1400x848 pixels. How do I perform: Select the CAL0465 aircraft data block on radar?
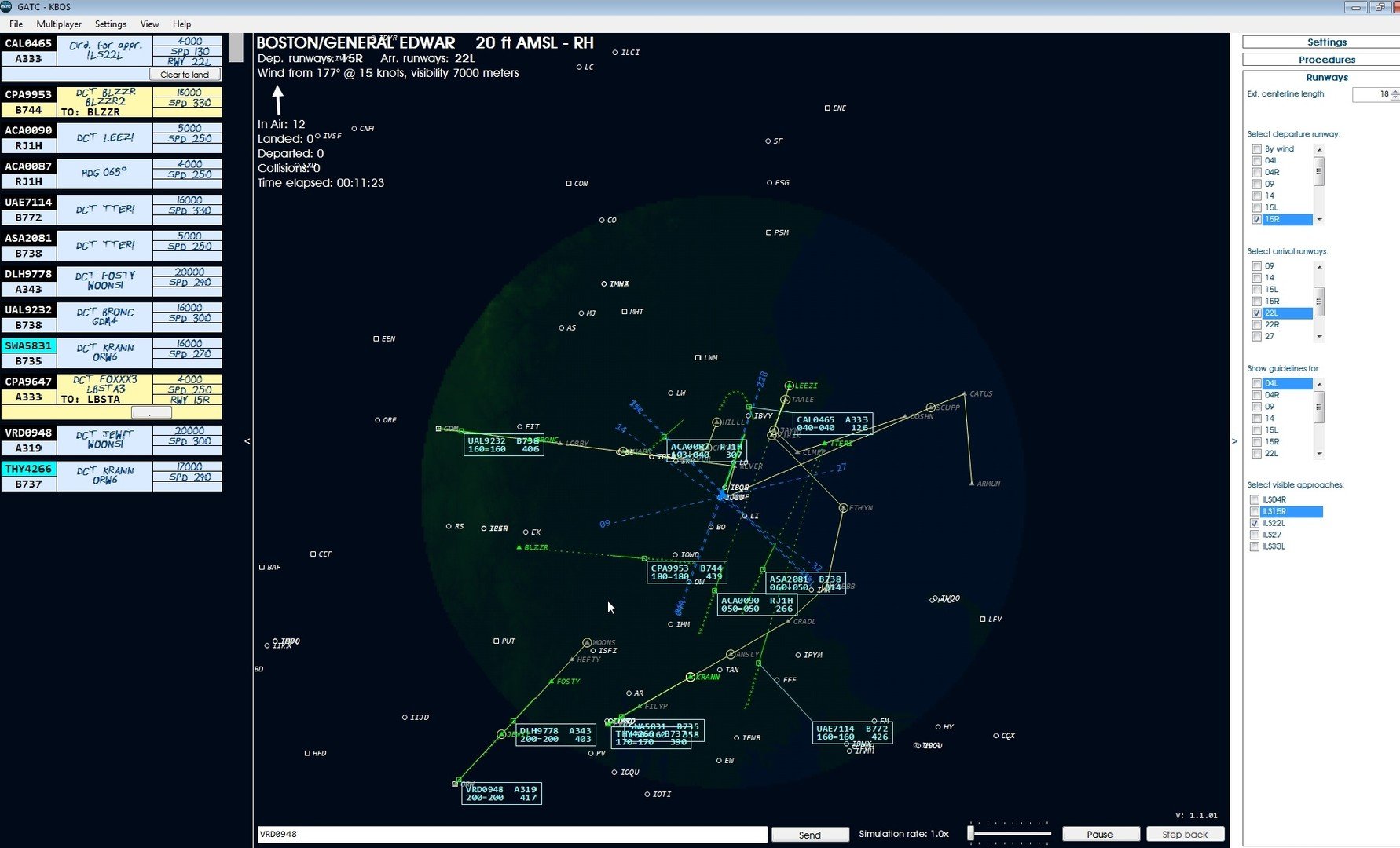[827, 424]
